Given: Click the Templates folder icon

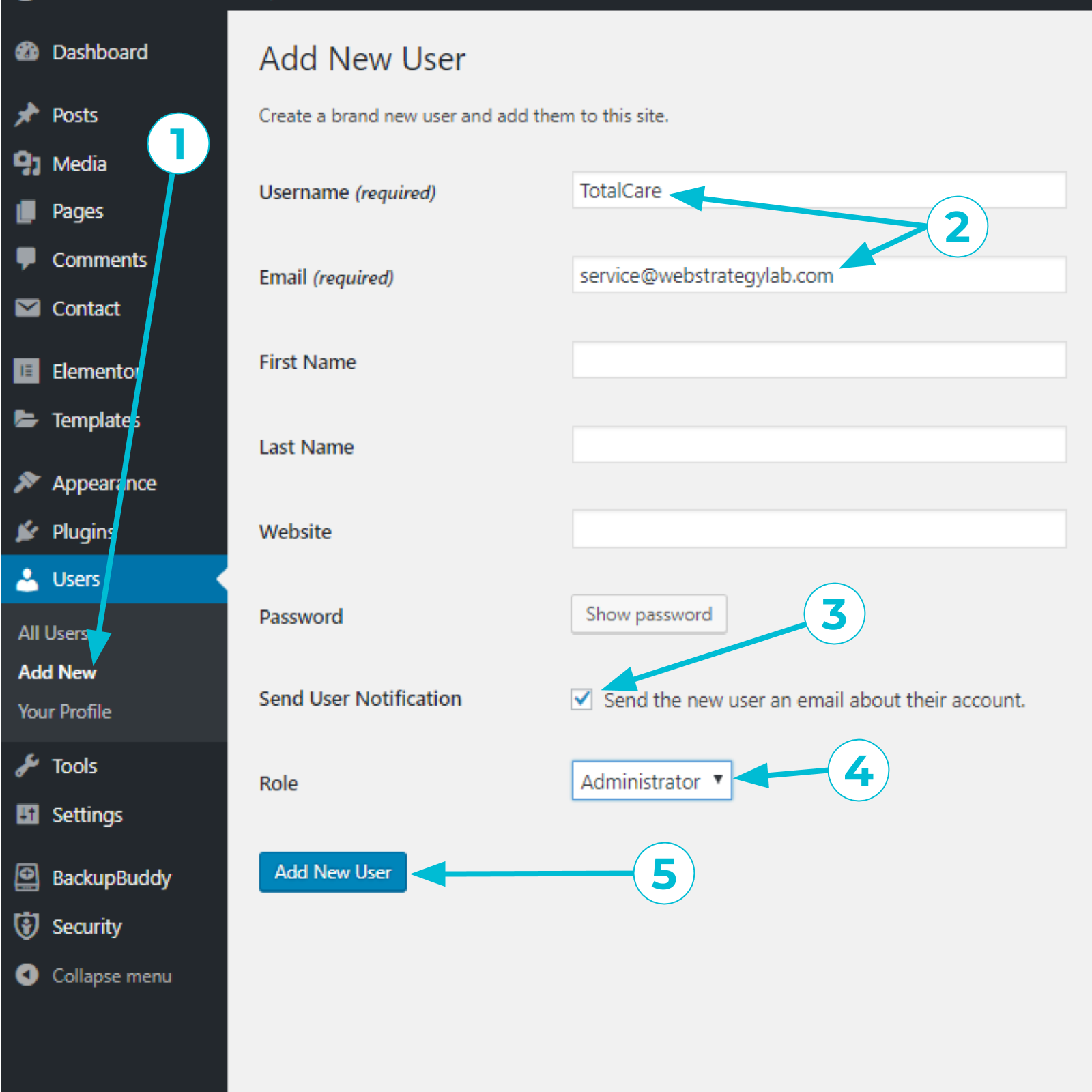Looking at the screenshot, I should (x=27, y=419).
